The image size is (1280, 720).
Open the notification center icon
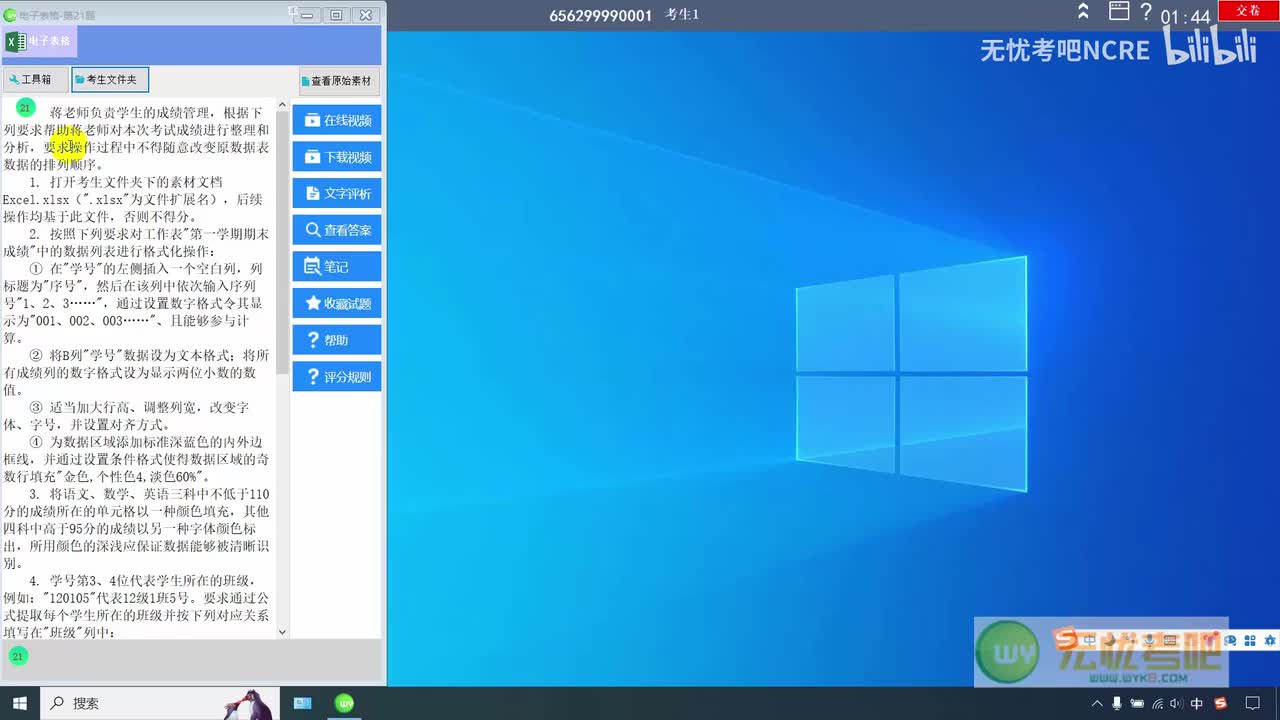coord(1252,703)
